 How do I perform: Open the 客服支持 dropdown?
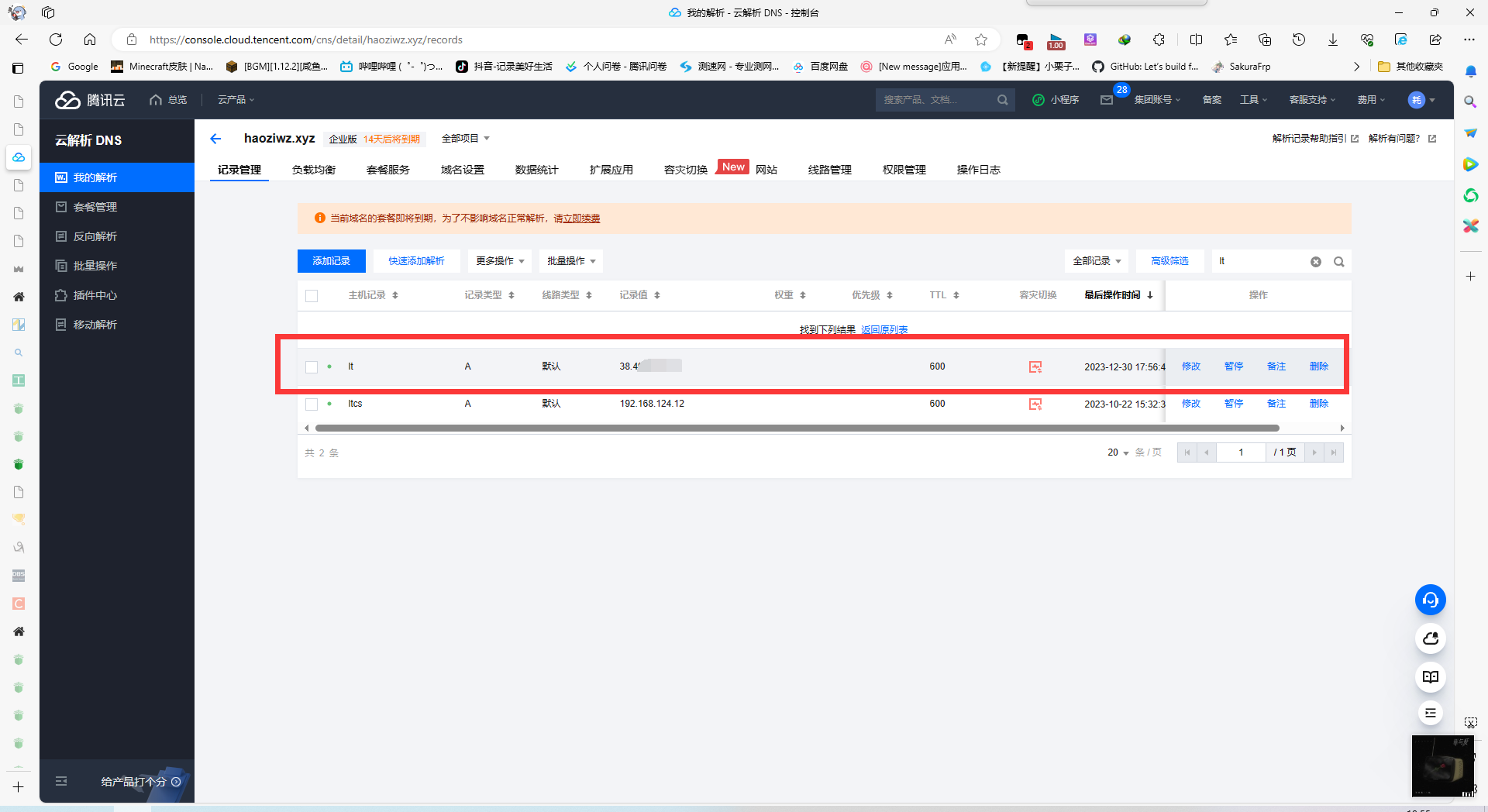click(1312, 100)
